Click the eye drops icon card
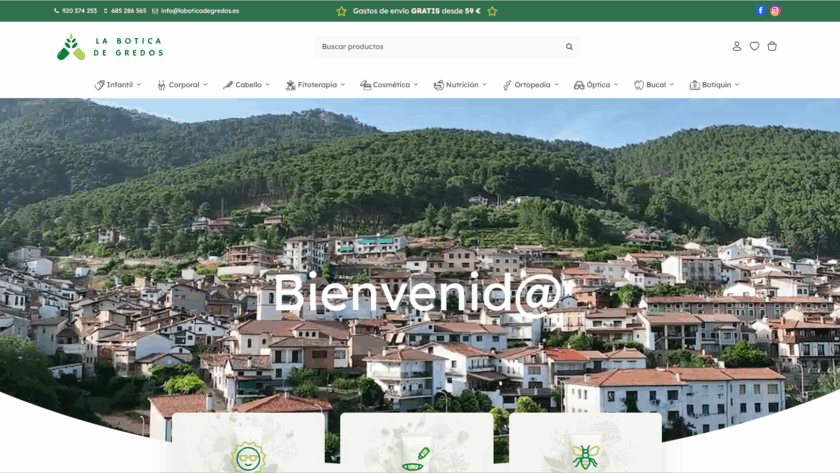This screenshot has width=840, height=473. tap(416, 442)
